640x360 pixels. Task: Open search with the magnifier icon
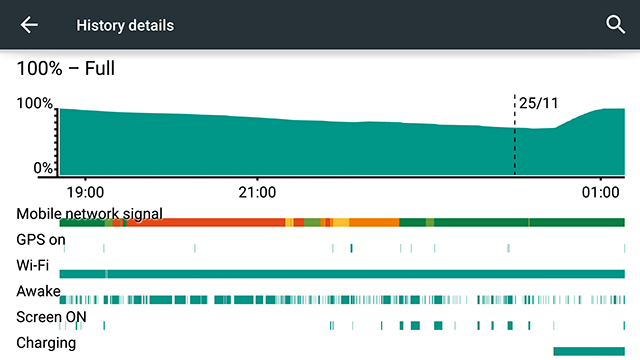point(615,25)
